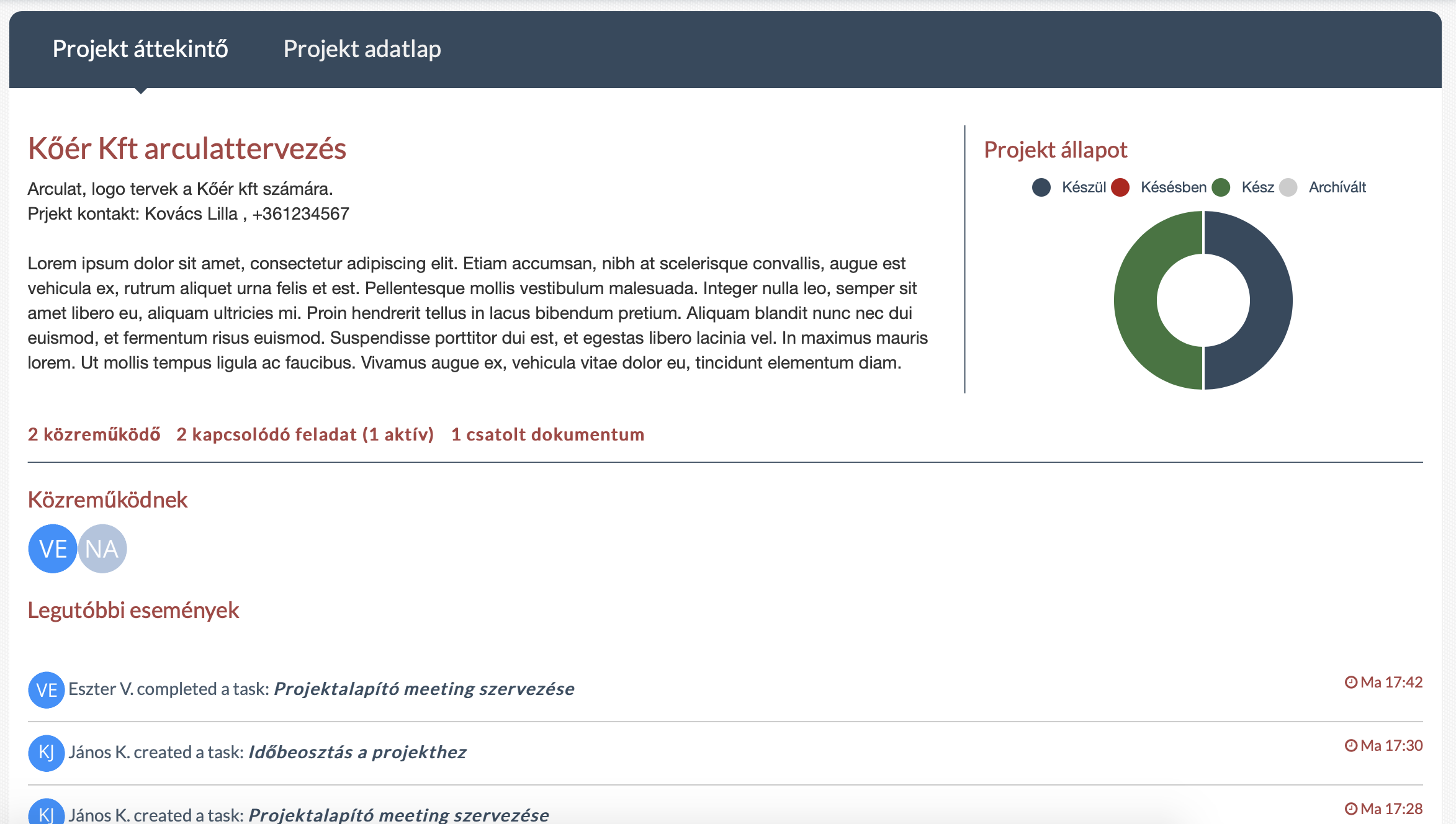Image resolution: width=1456 pixels, height=824 pixels.
Task: Open the 1 csatolt dokumentum link
Action: [x=547, y=434]
